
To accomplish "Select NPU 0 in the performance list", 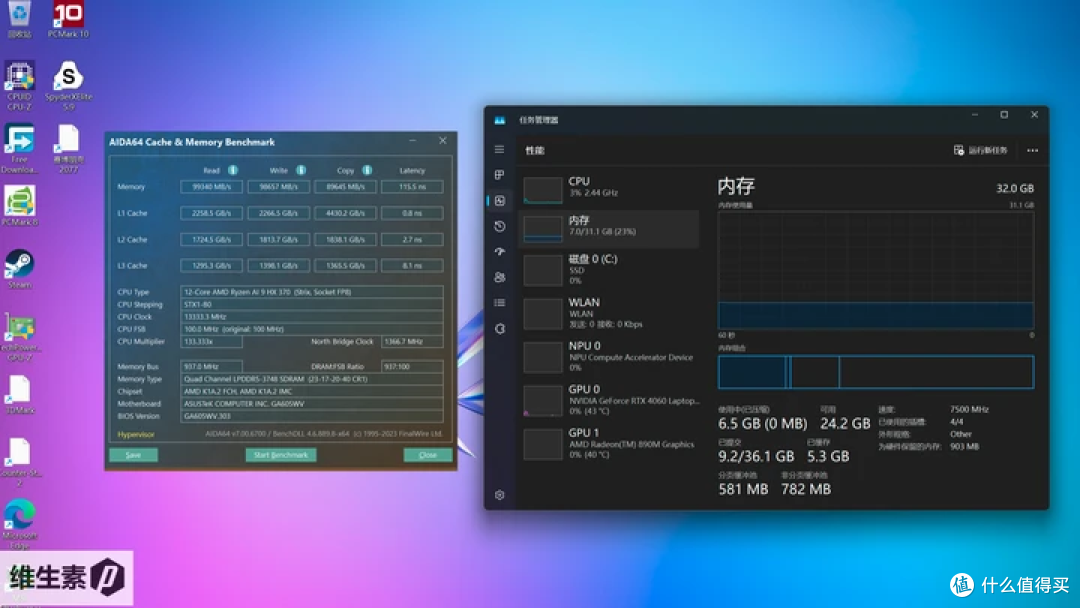I will pyautogui.click(x=610, y=356).
